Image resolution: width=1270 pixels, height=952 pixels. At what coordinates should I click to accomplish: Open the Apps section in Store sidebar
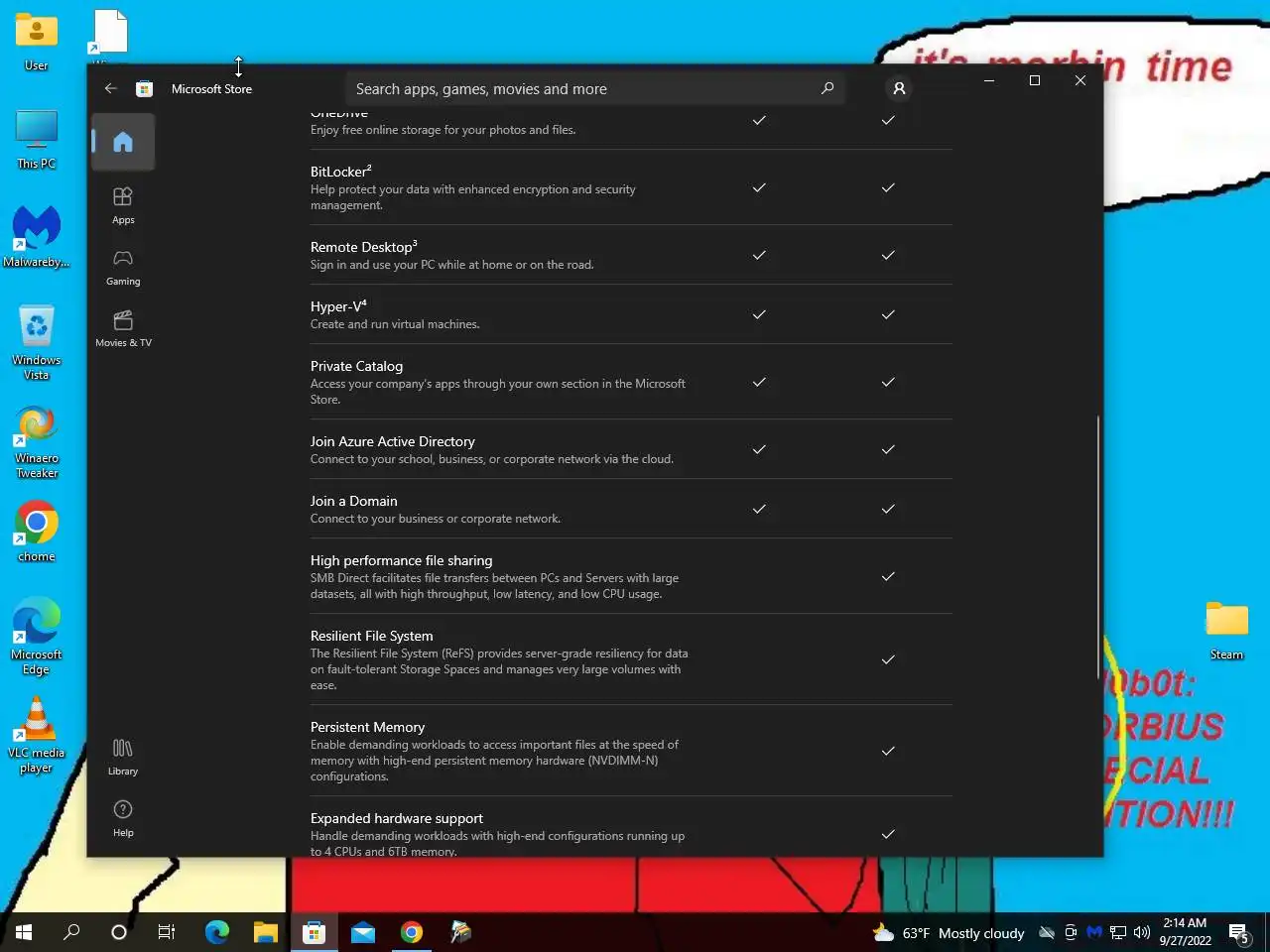[123, 205]
